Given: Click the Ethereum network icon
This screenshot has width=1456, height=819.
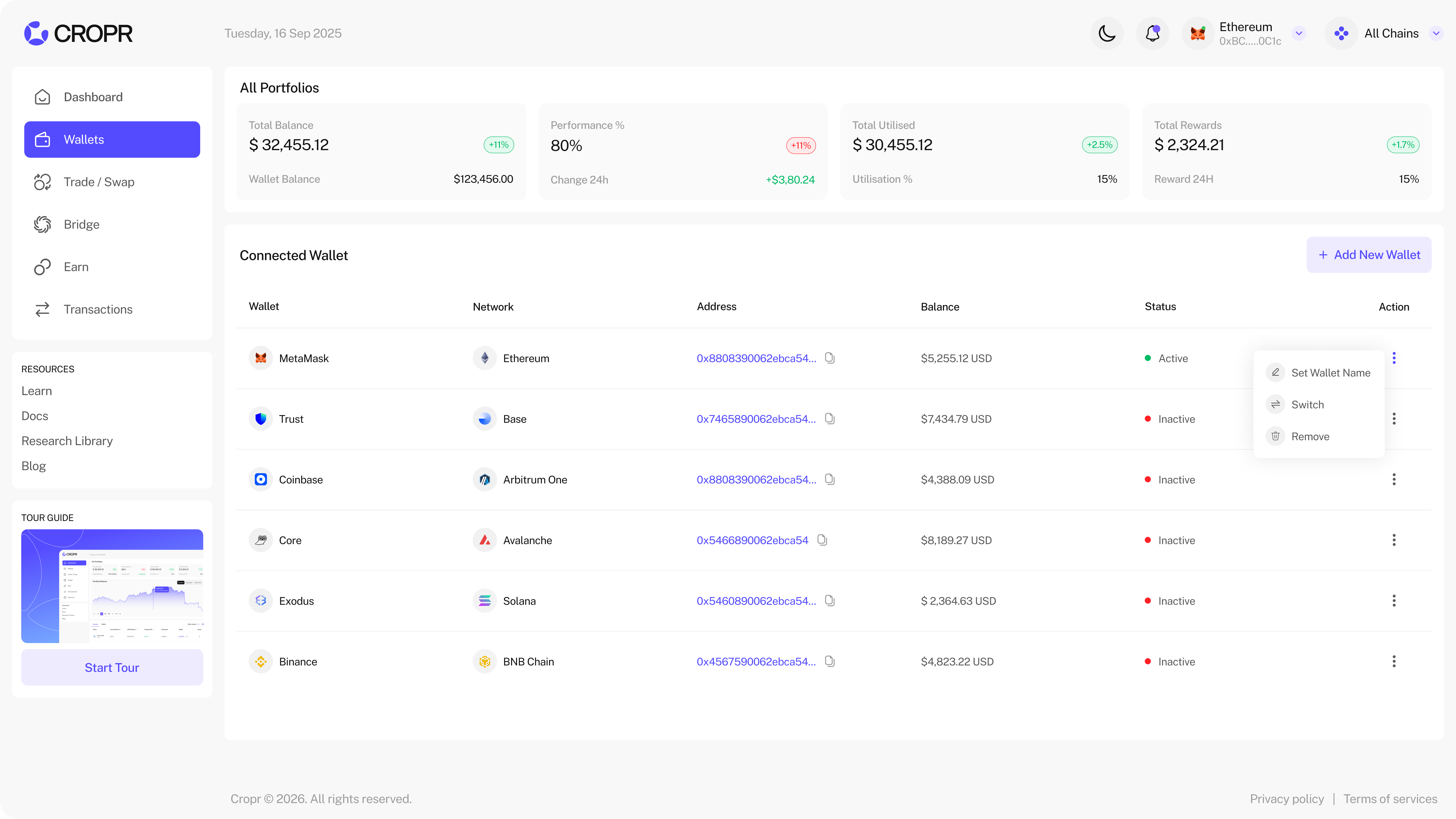Looking at the screenshot, I should 485,358.
